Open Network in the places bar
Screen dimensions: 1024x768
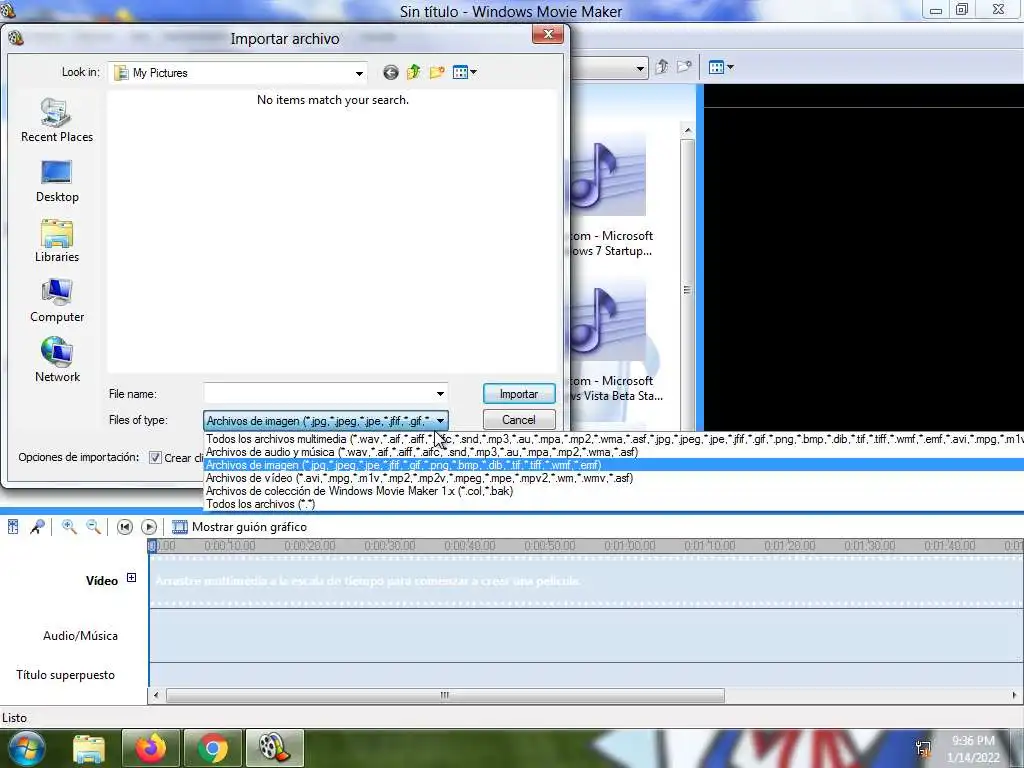click(x=57, y=360)
